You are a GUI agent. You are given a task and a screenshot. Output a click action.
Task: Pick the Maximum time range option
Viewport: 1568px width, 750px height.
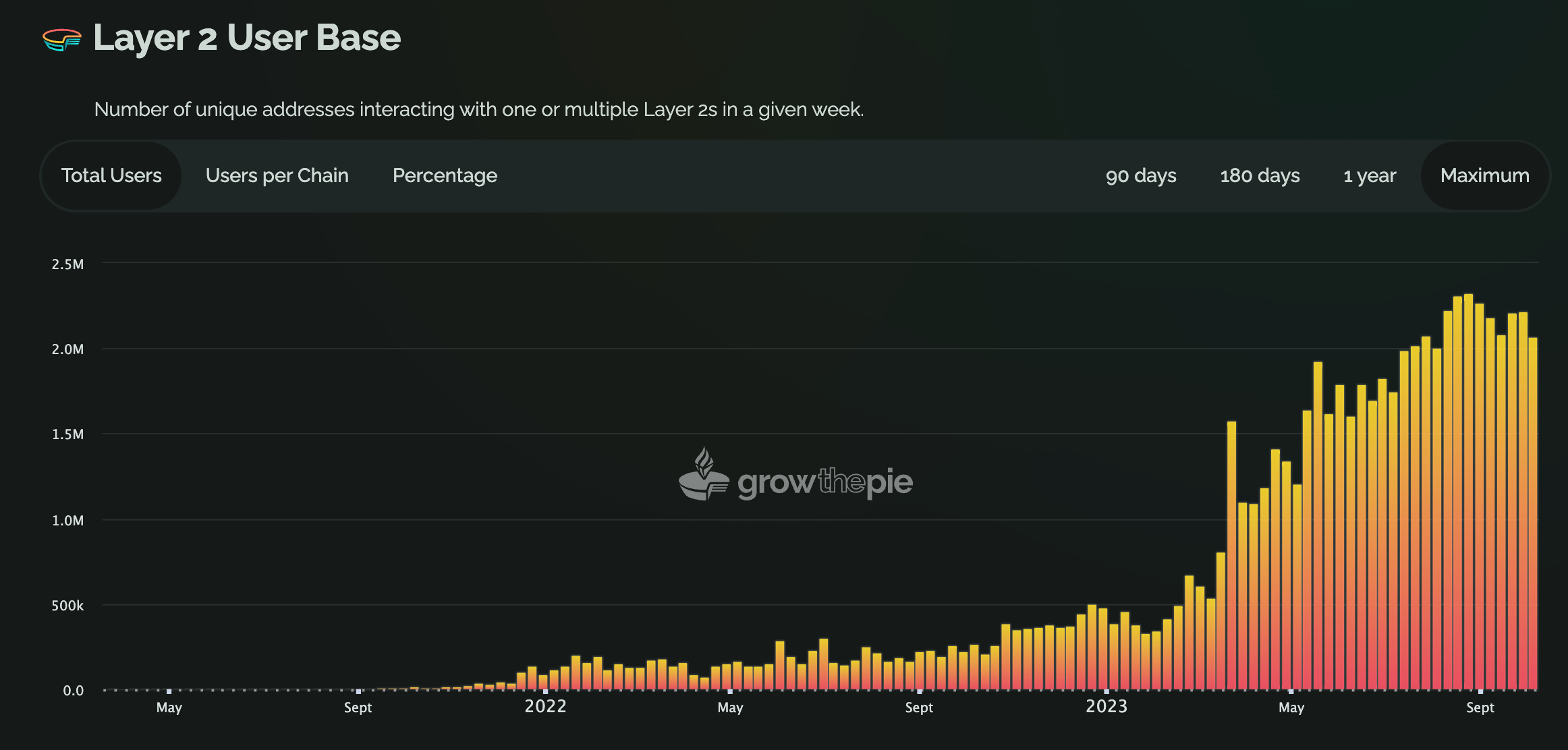[x=1485, y=175]
